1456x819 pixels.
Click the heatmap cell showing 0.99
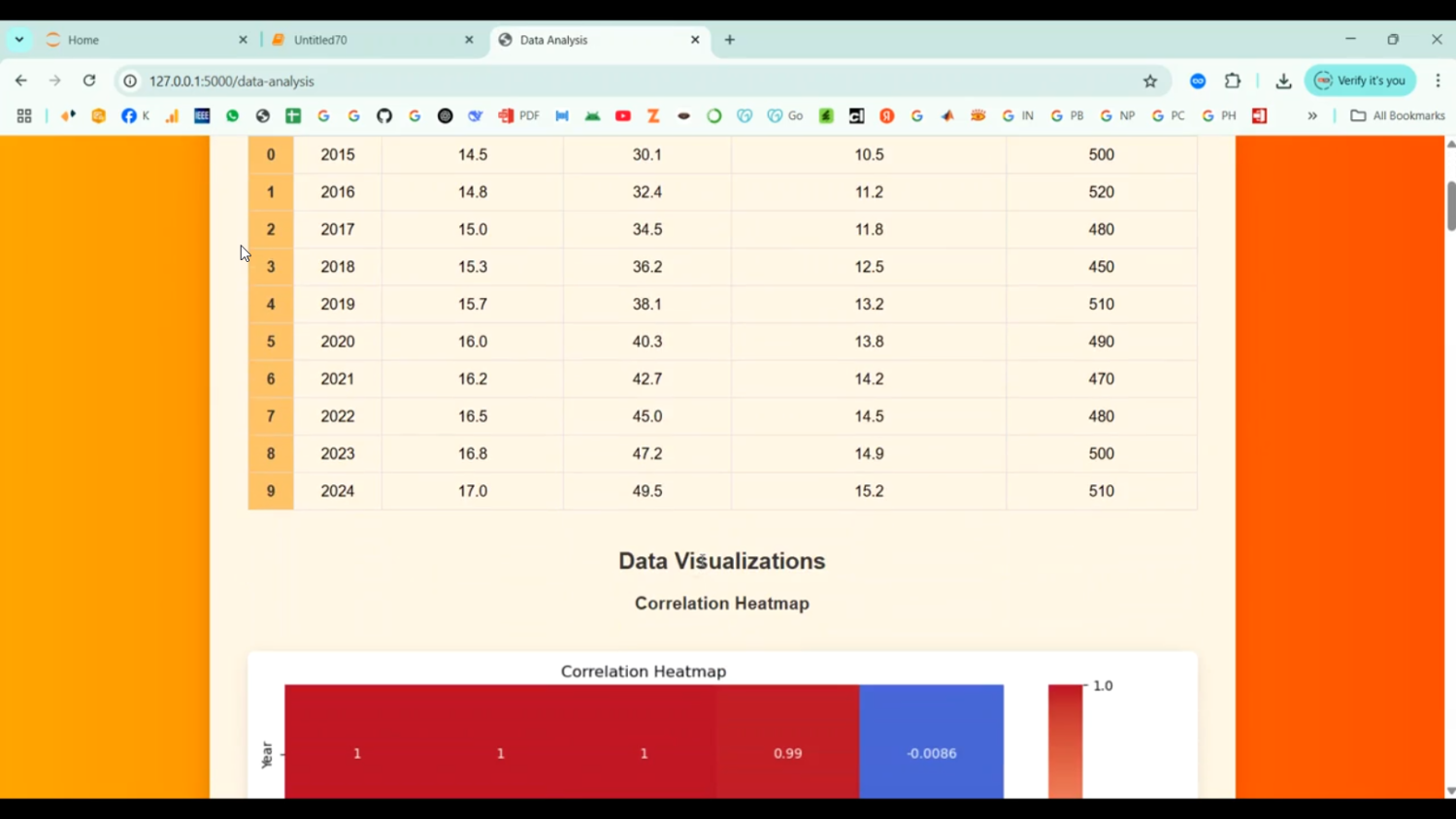(x=788, y=742)
